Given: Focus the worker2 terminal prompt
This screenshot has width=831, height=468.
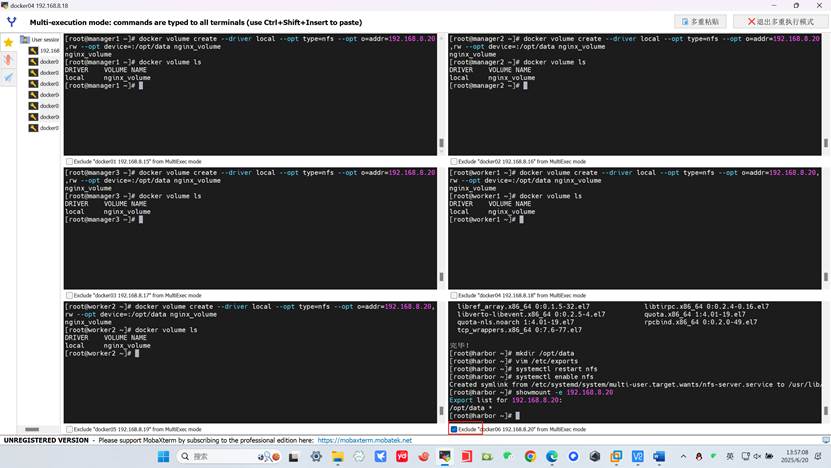Looking at the screenshot, I should [102, 354].
